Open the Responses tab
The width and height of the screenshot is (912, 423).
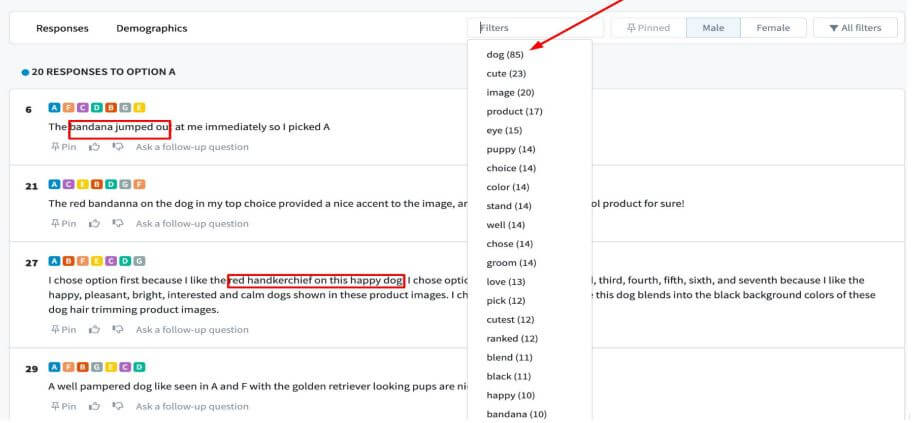[x=62, y=28]
